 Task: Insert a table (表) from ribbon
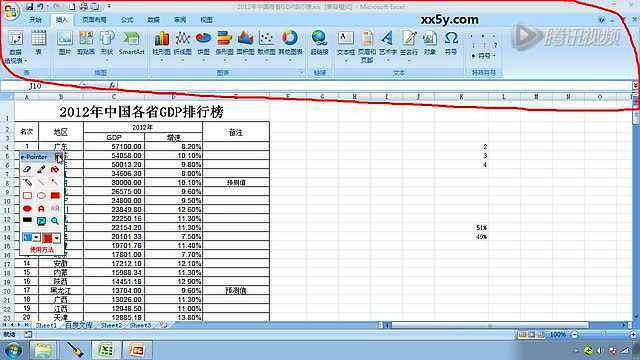click(39, 42)
